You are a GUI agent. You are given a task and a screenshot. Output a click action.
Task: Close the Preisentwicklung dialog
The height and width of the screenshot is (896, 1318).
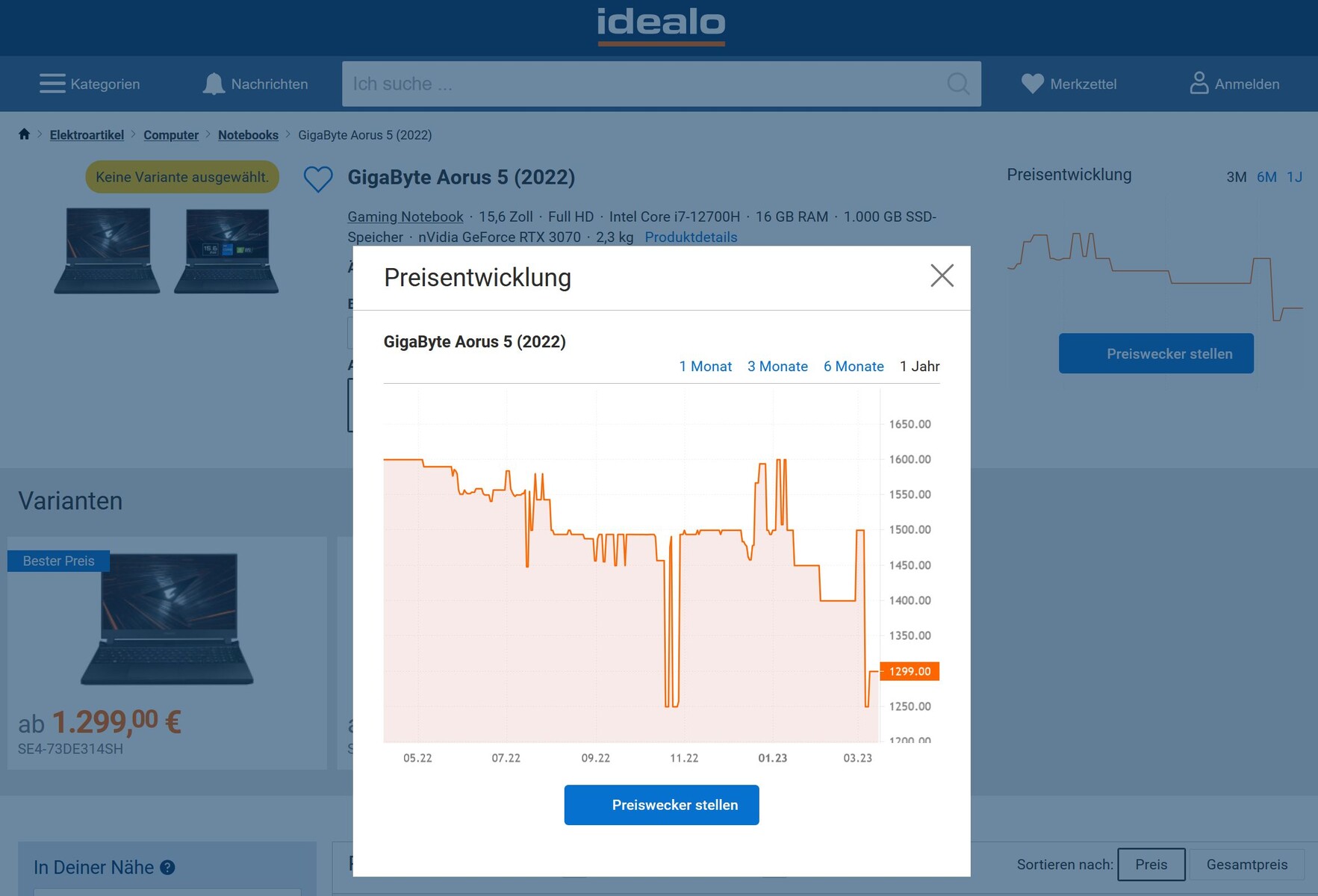tap(942, 276)
